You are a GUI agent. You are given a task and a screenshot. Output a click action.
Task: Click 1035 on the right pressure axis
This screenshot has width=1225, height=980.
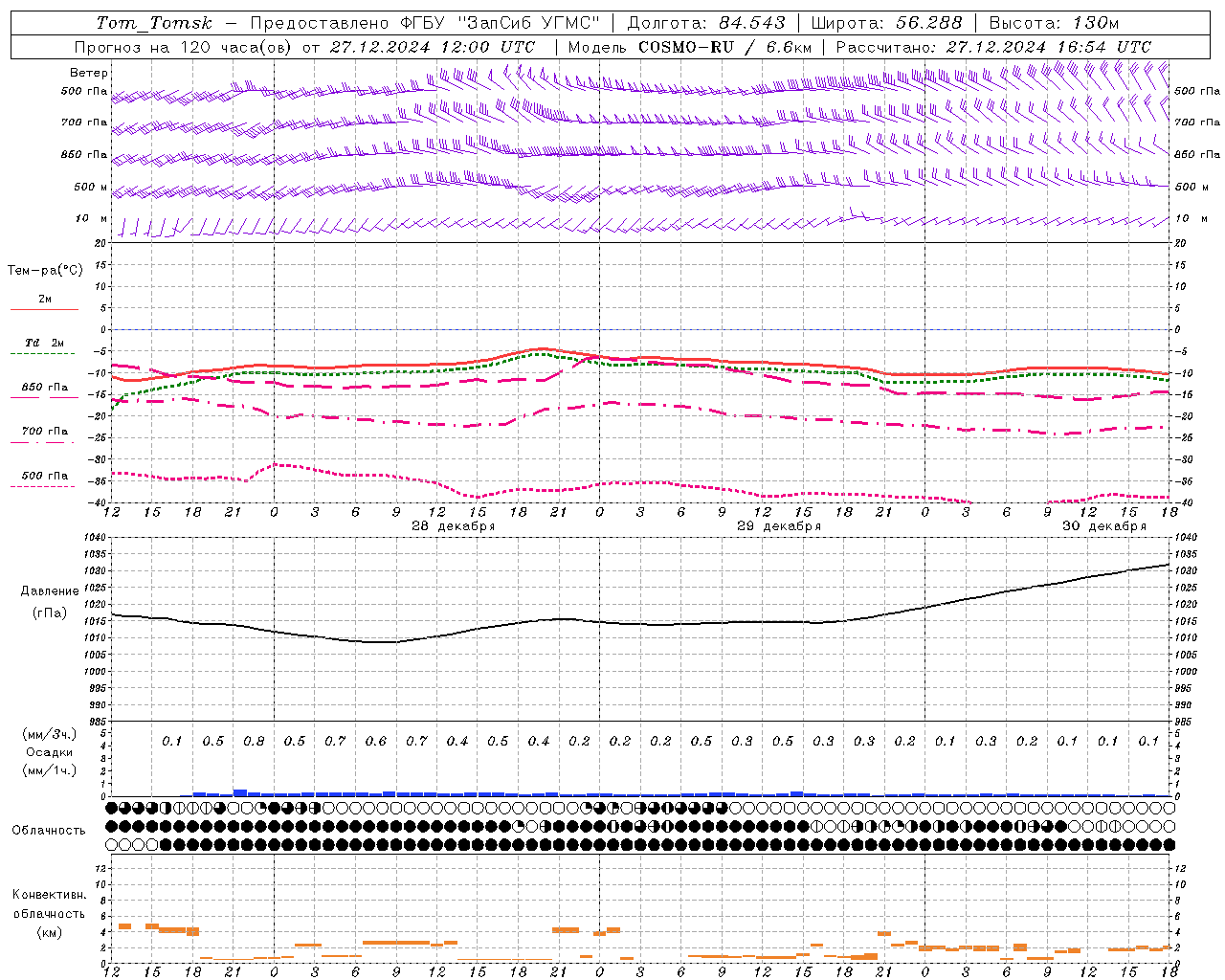[x=1186, y=554]
